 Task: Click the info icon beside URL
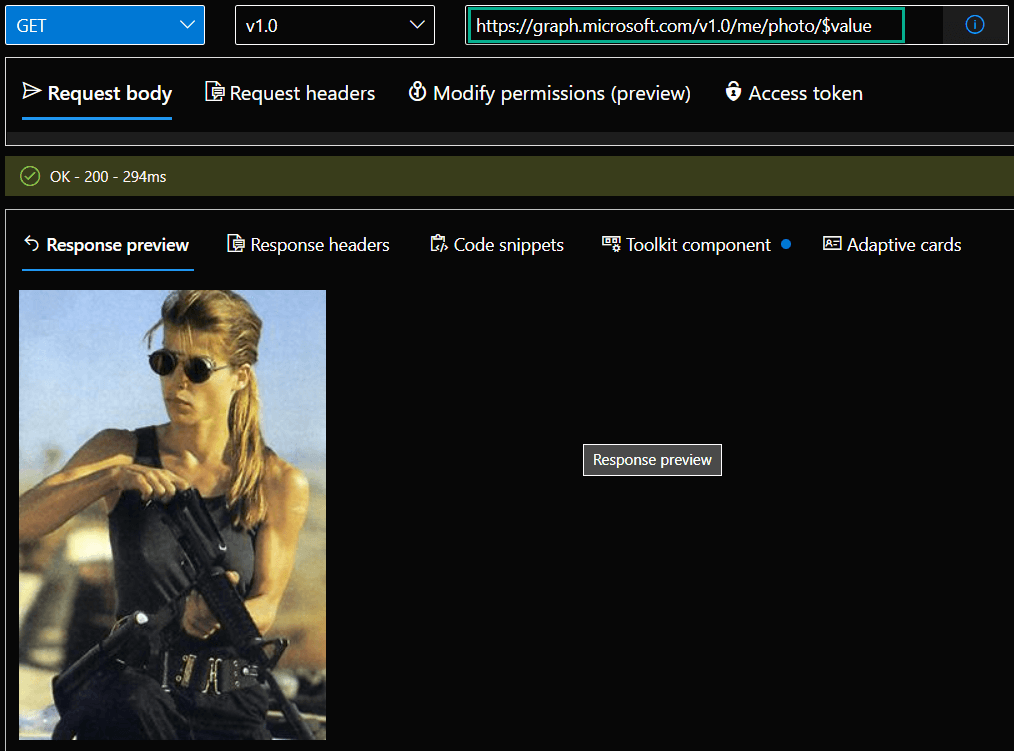point(975,25)
